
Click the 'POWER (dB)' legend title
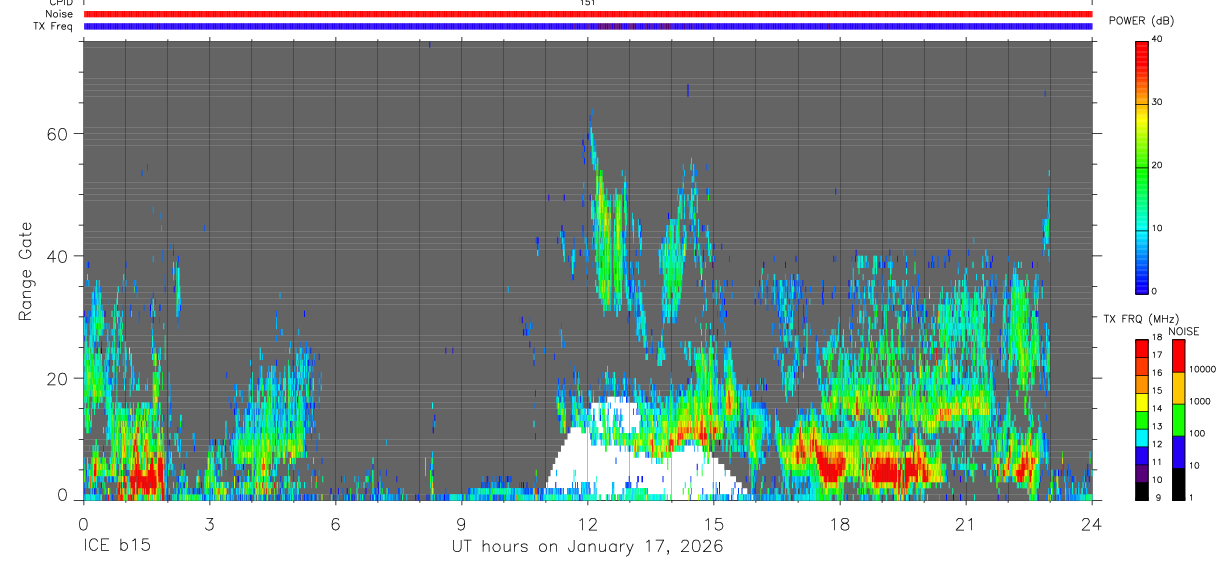pos(1141,22)
